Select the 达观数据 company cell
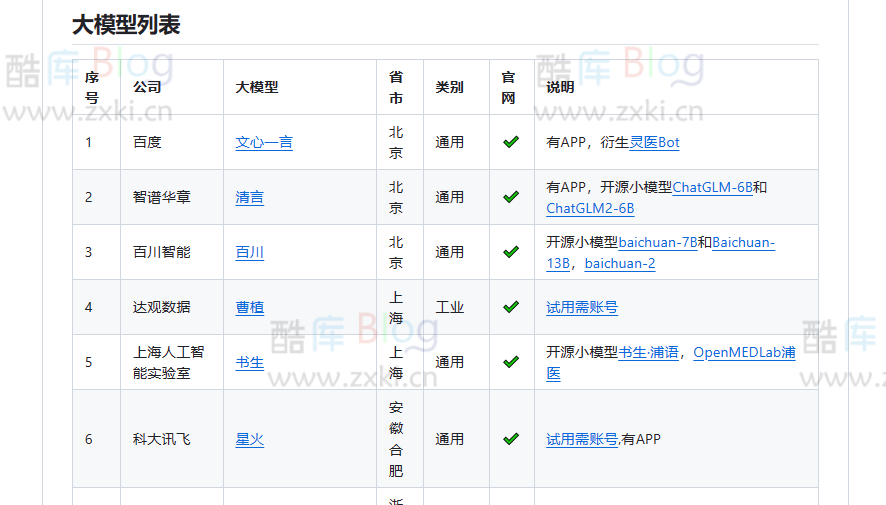 (x=172, y=307)
